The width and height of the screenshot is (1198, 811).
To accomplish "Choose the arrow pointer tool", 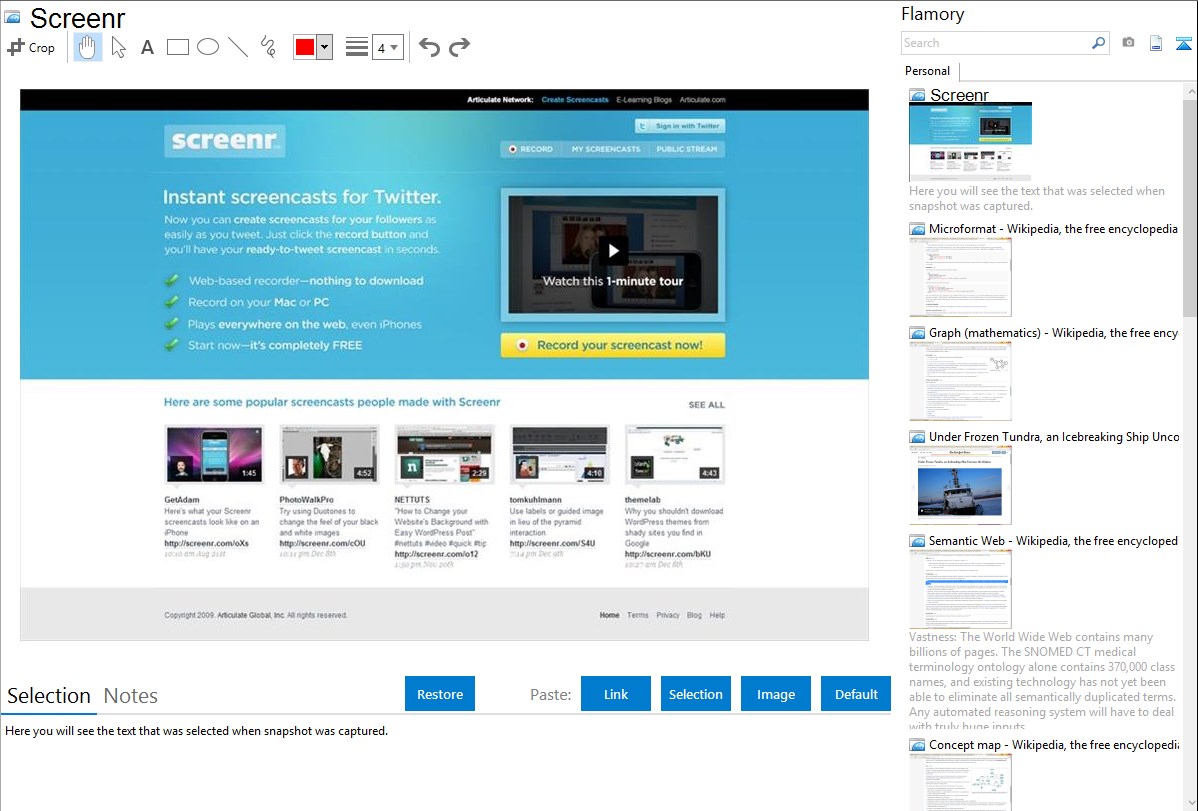I will (118, 47).
